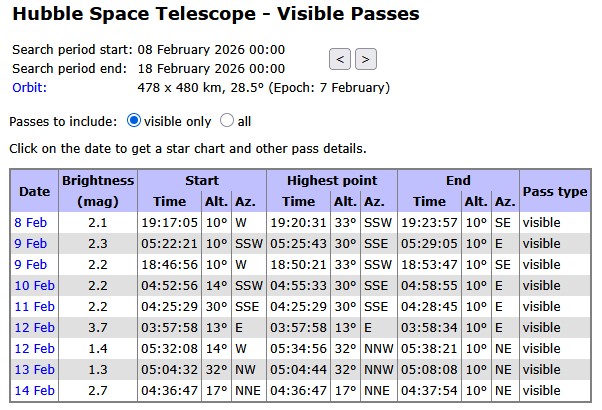The image size is (602, 410).
Task: Open the 13 Feb date link
Action: [33, 369]
